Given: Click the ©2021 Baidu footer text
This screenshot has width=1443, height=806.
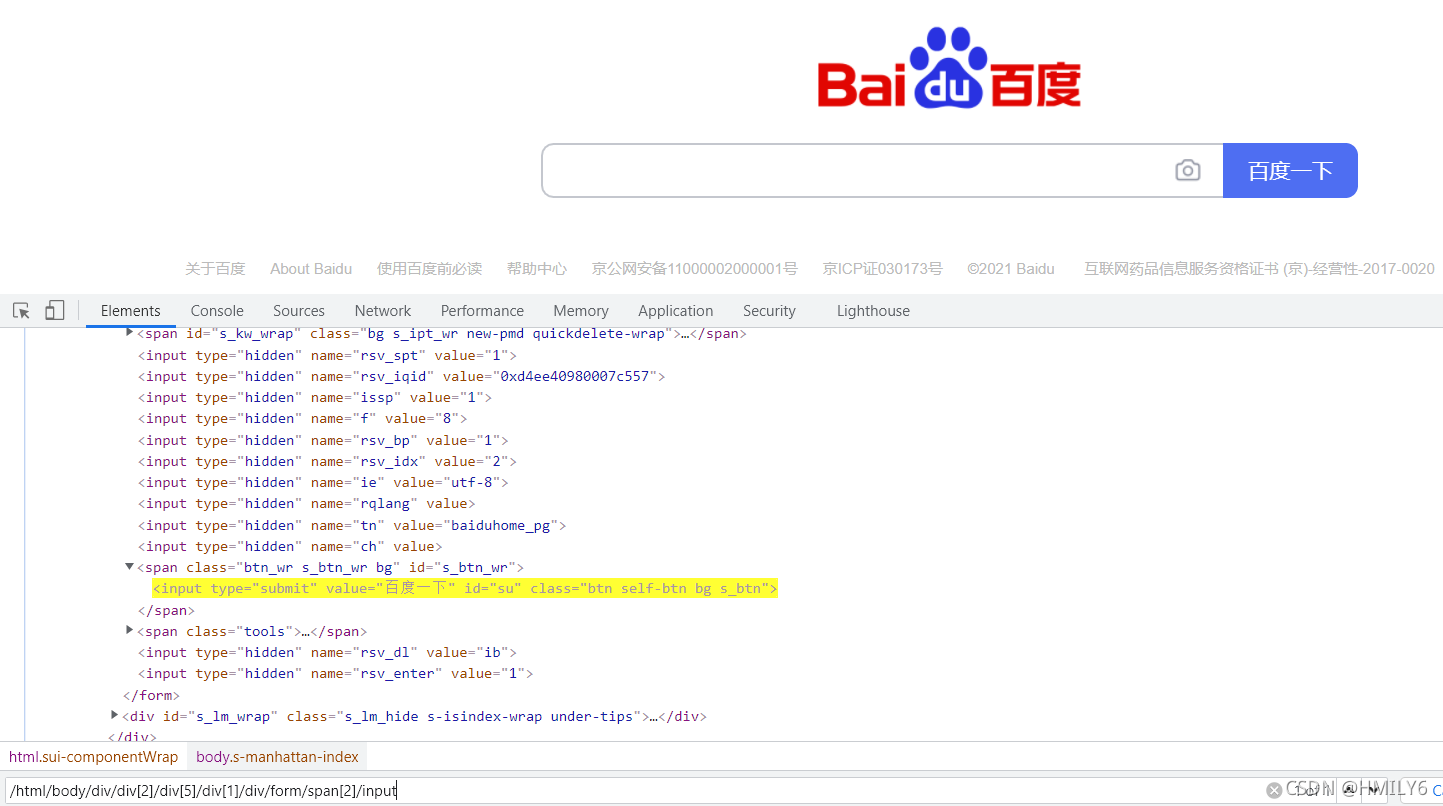Looking at the screenshot, I should click(x=1011, y=268).
